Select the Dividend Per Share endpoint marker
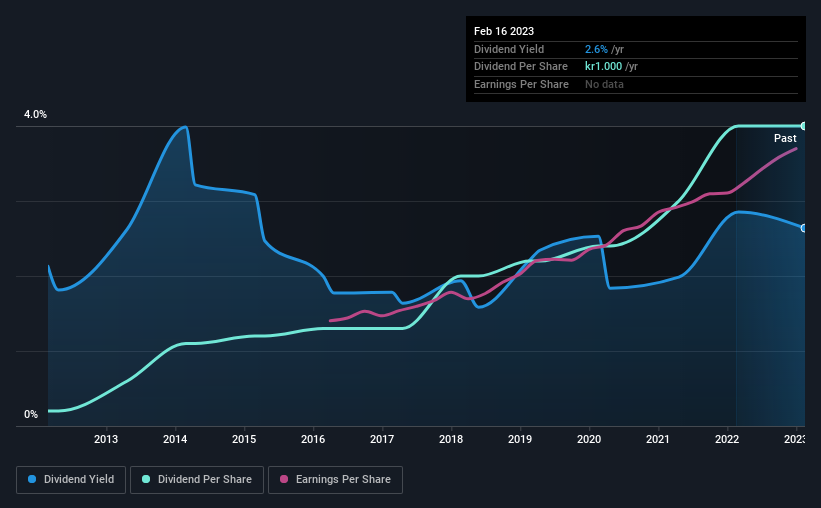This screenshot has width=821, height=508. pyautogui.click(x=804, y=126)
